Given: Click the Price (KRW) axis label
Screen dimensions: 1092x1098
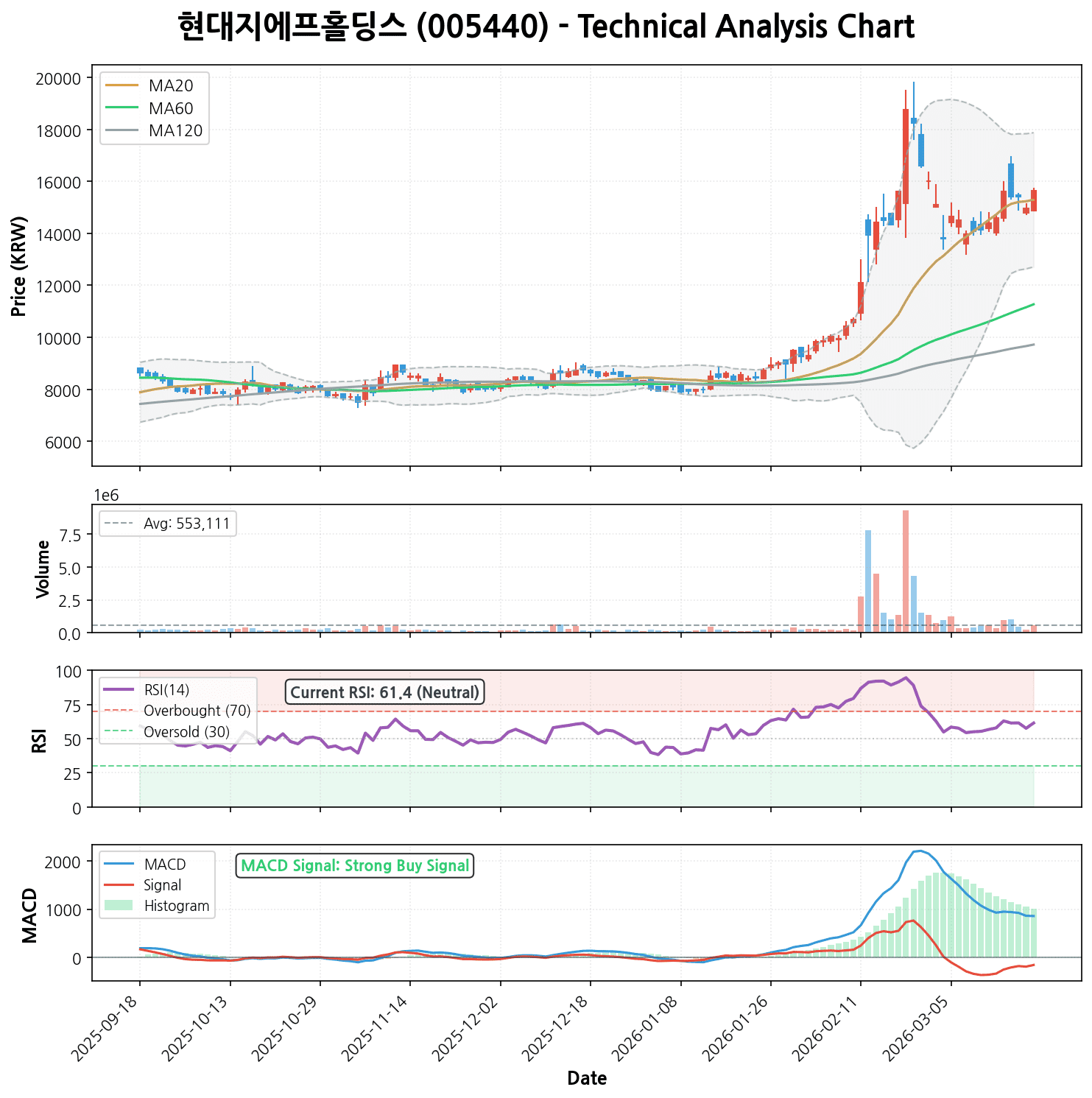Looking at the screenshot, I should pos(20,266).
